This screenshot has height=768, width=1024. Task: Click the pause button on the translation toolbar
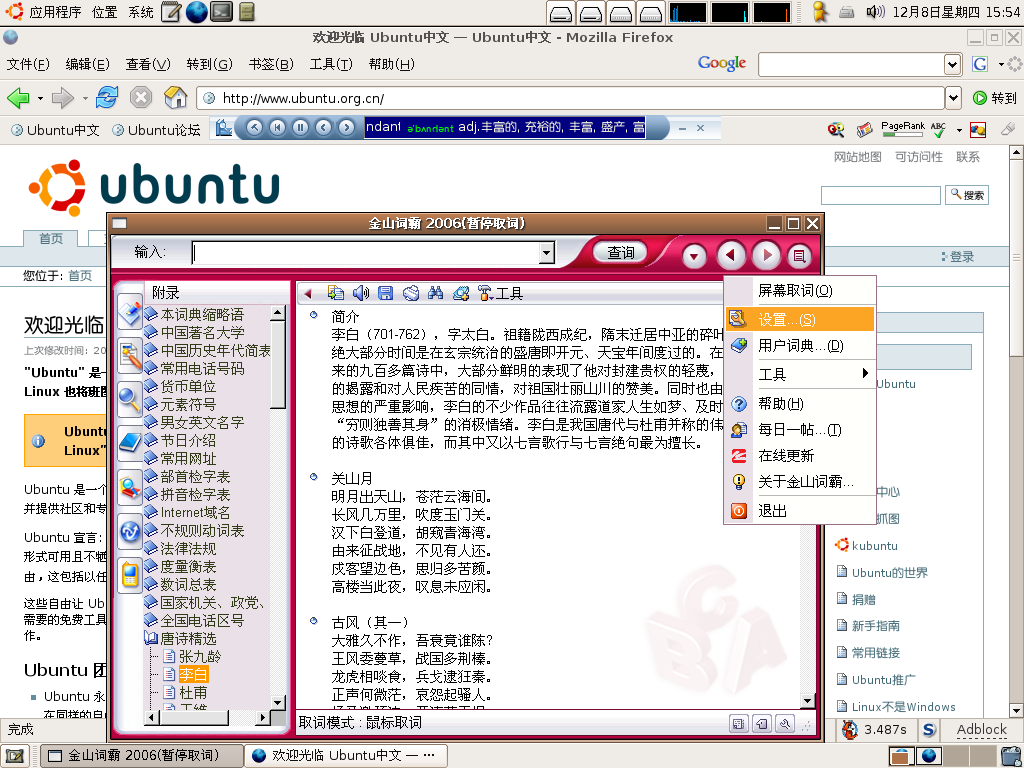coord(300,127)
